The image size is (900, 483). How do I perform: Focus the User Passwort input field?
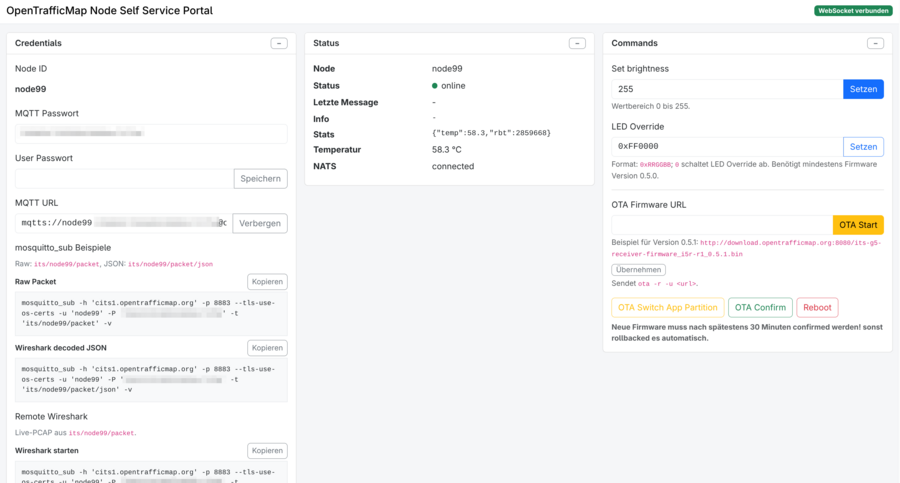[x=125, y=179]
